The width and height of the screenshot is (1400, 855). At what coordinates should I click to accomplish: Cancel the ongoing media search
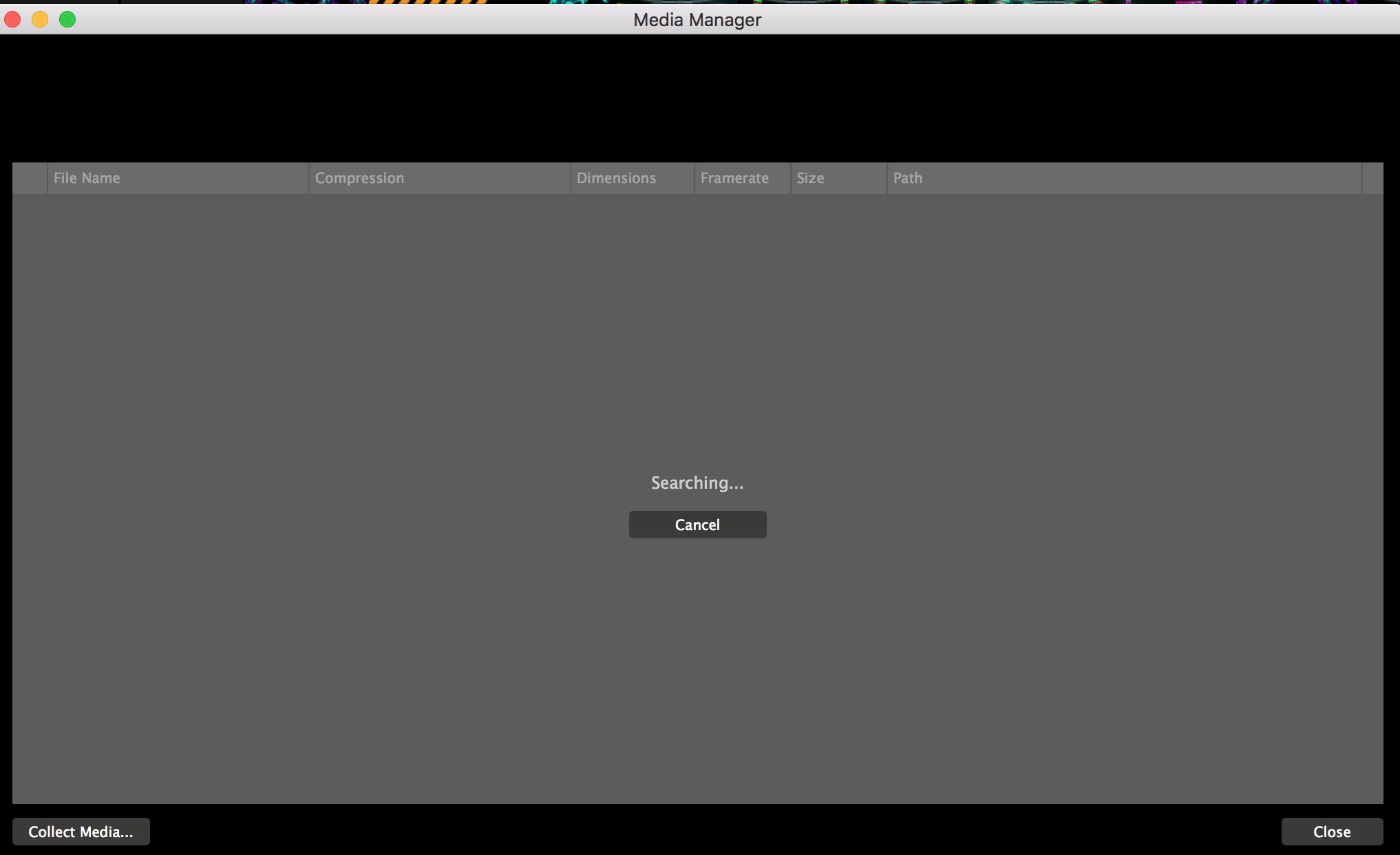click(x=697, y=525)
